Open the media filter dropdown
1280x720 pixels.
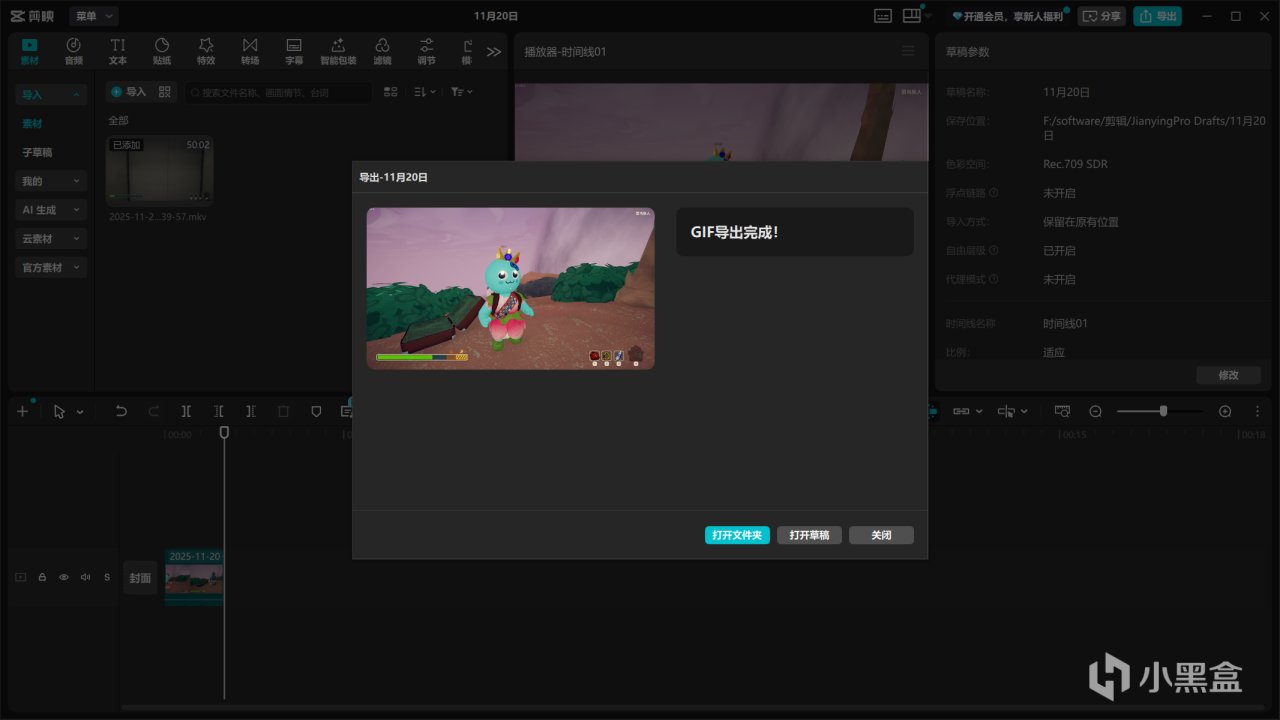(462, 92)
